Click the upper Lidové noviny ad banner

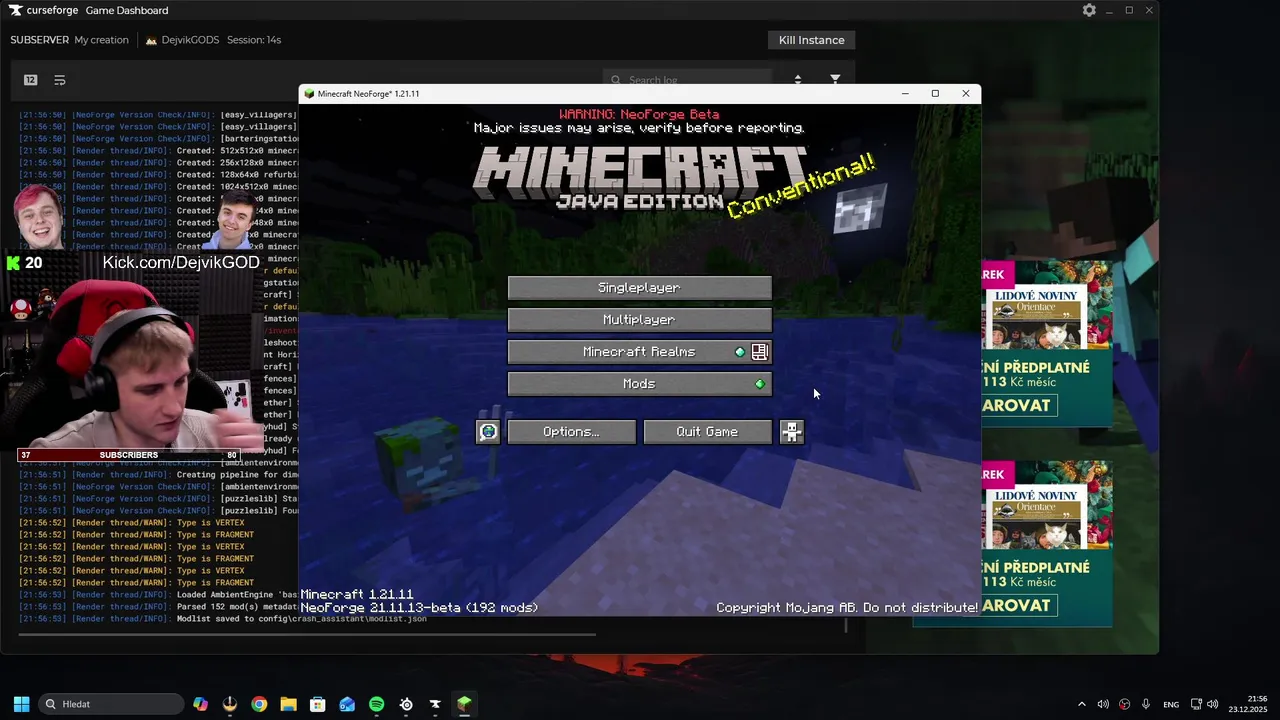(1047, 343)
